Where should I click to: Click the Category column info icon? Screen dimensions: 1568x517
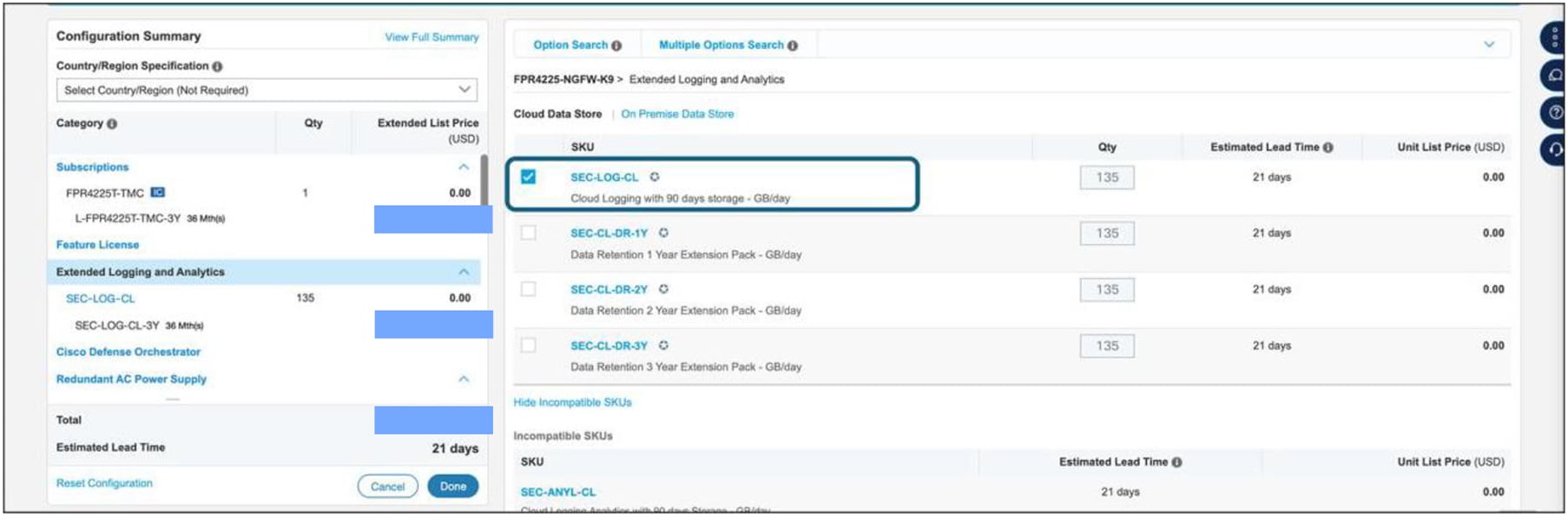112,124
